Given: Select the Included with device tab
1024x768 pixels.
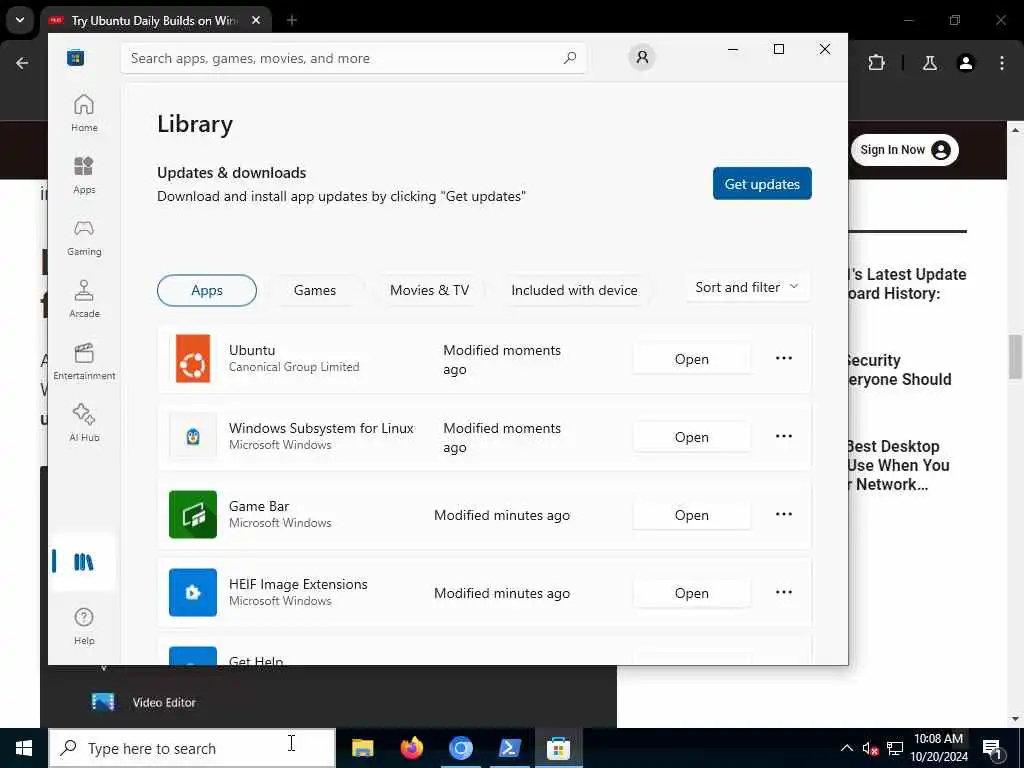Looking at the screenshot, I should (575, 290).
